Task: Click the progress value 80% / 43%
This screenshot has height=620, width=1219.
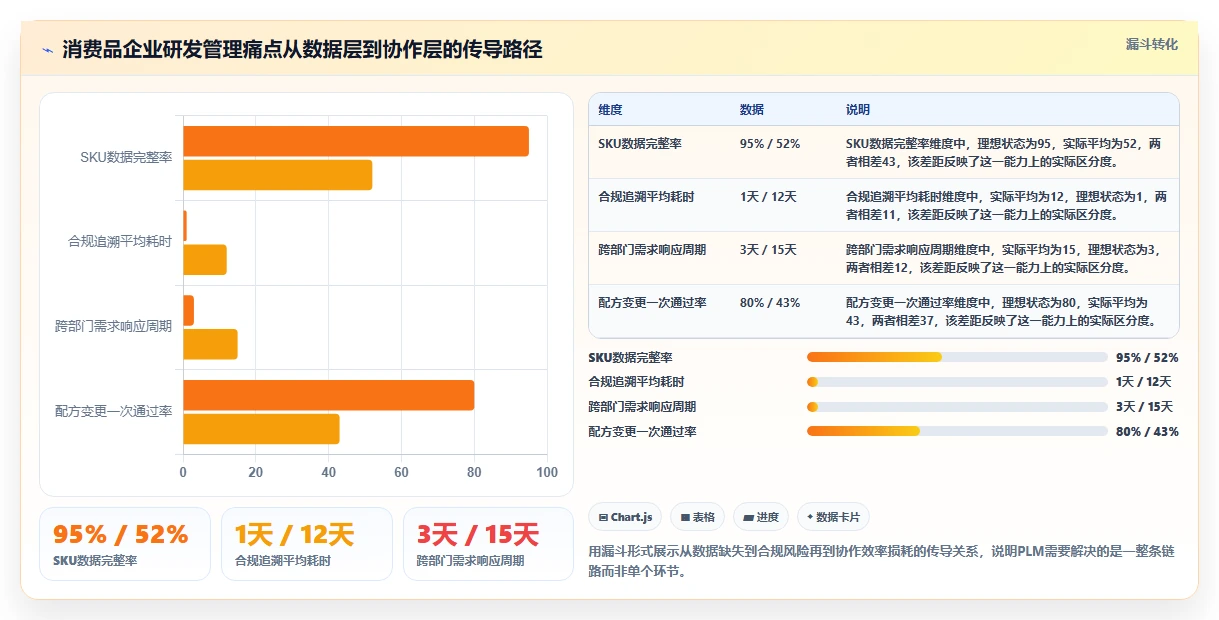Action: click(1148, 432)
